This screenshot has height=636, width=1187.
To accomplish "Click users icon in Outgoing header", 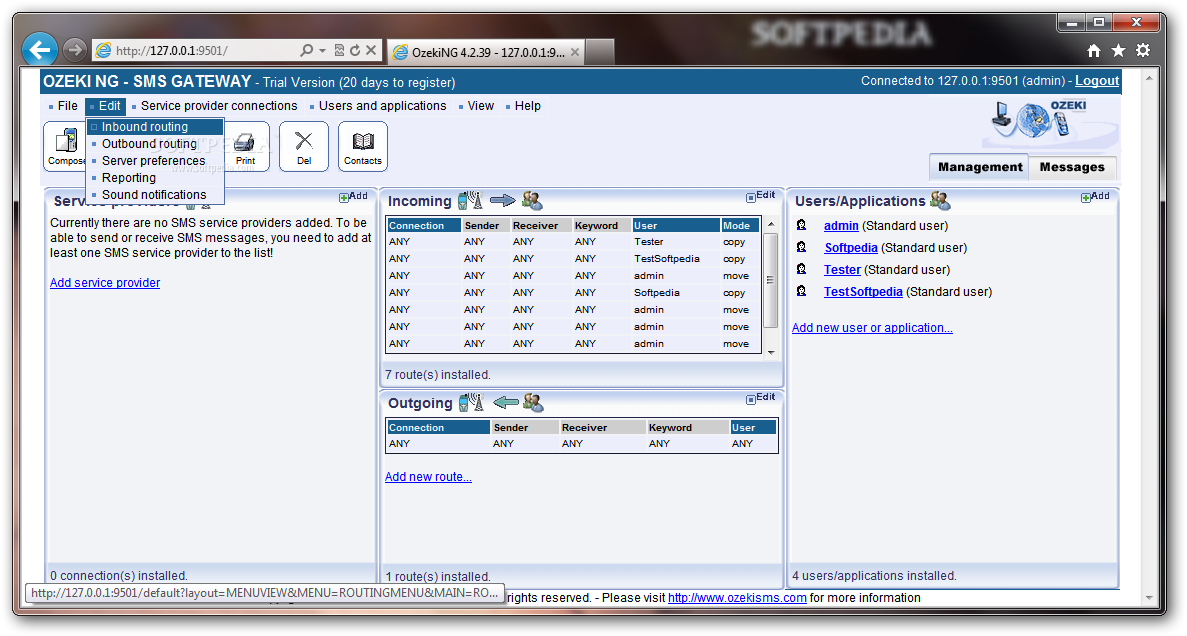I will point(533,403).
